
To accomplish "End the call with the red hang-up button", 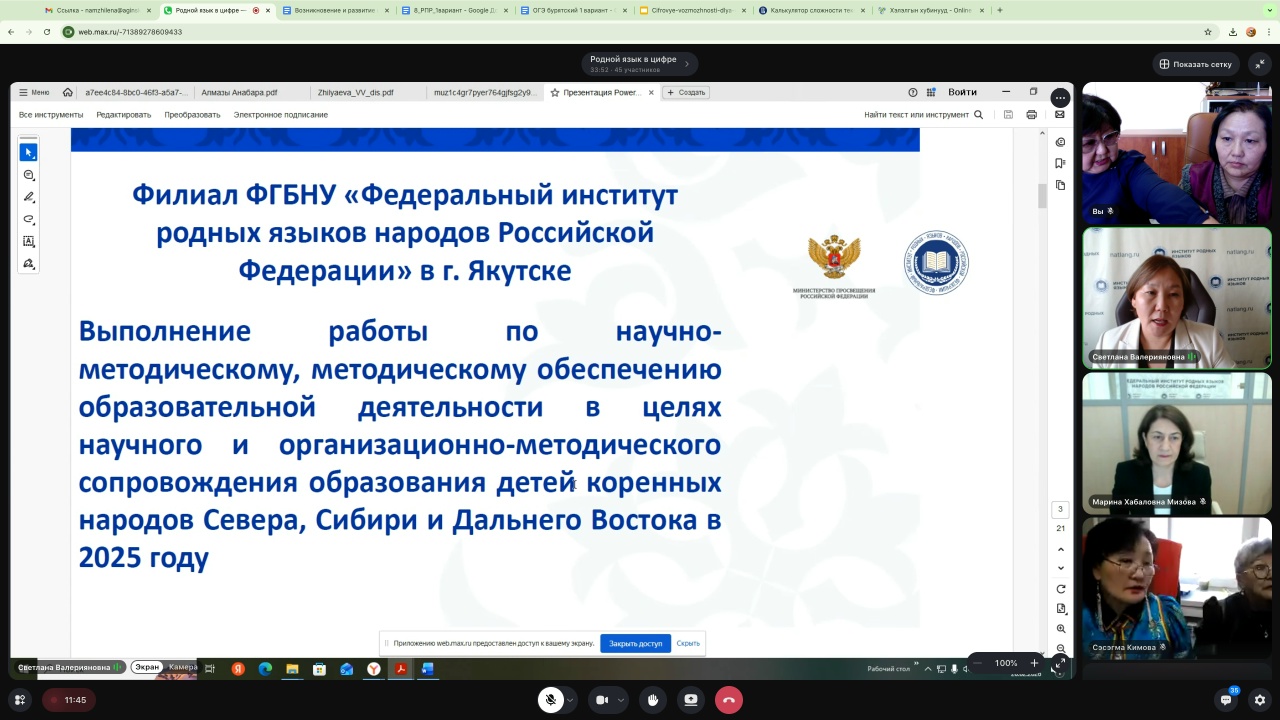I will click(728, 700).
